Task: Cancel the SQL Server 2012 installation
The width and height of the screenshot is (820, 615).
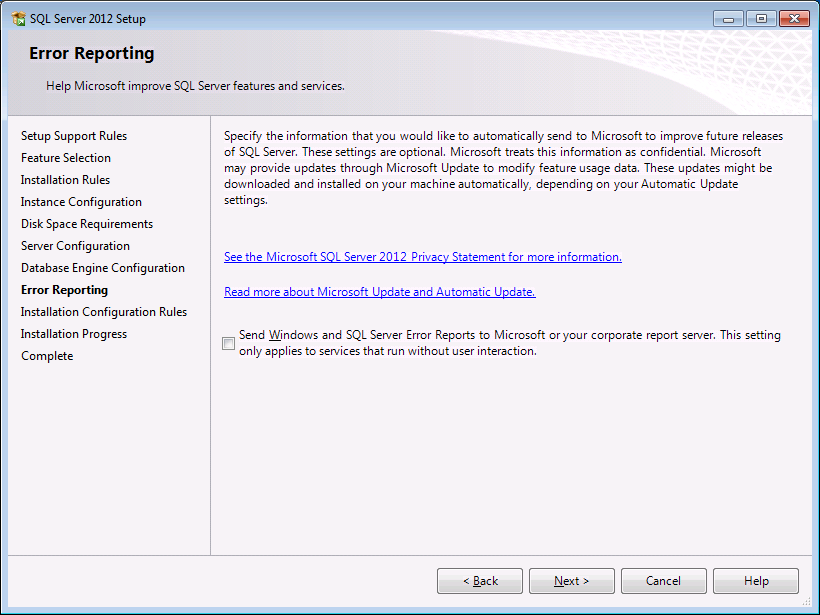Action: 663,580
